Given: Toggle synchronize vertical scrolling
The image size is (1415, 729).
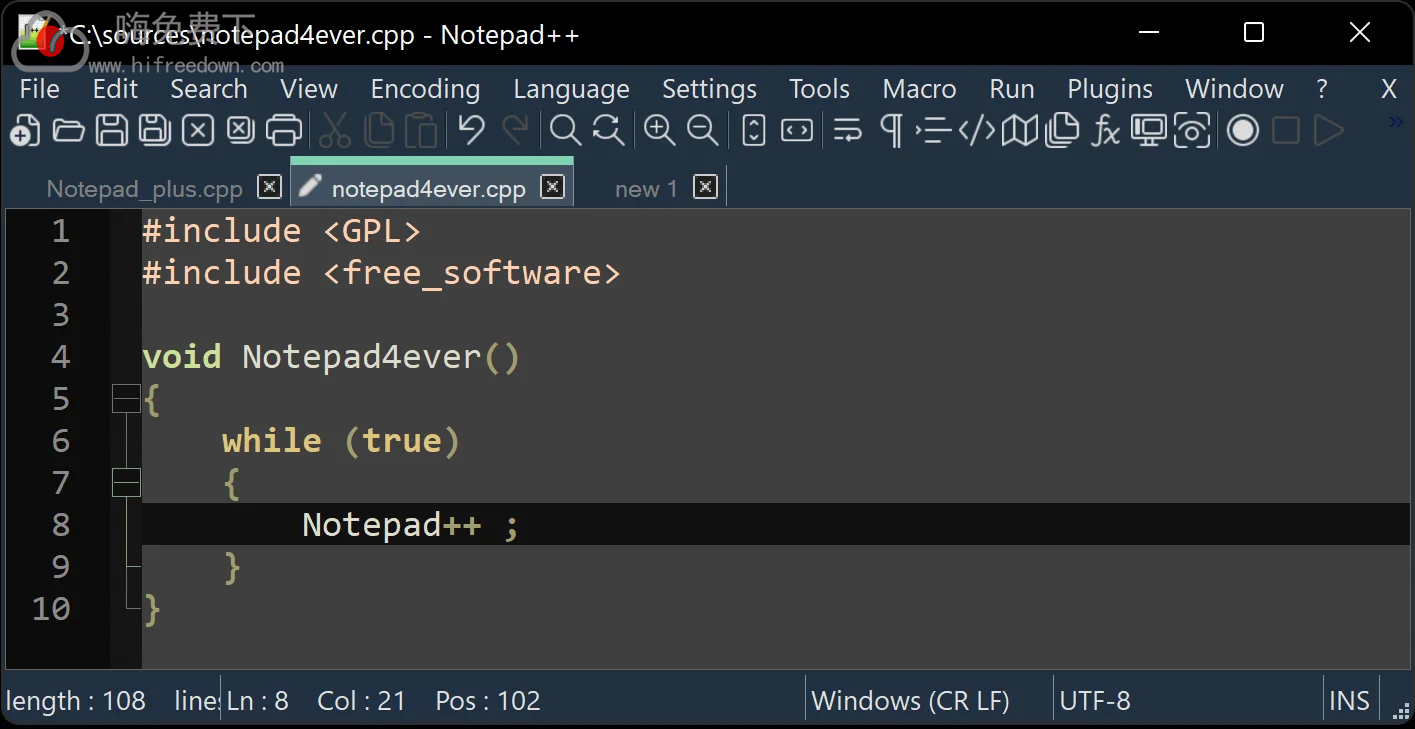Looking at the screenshot, I should point(754,130).
